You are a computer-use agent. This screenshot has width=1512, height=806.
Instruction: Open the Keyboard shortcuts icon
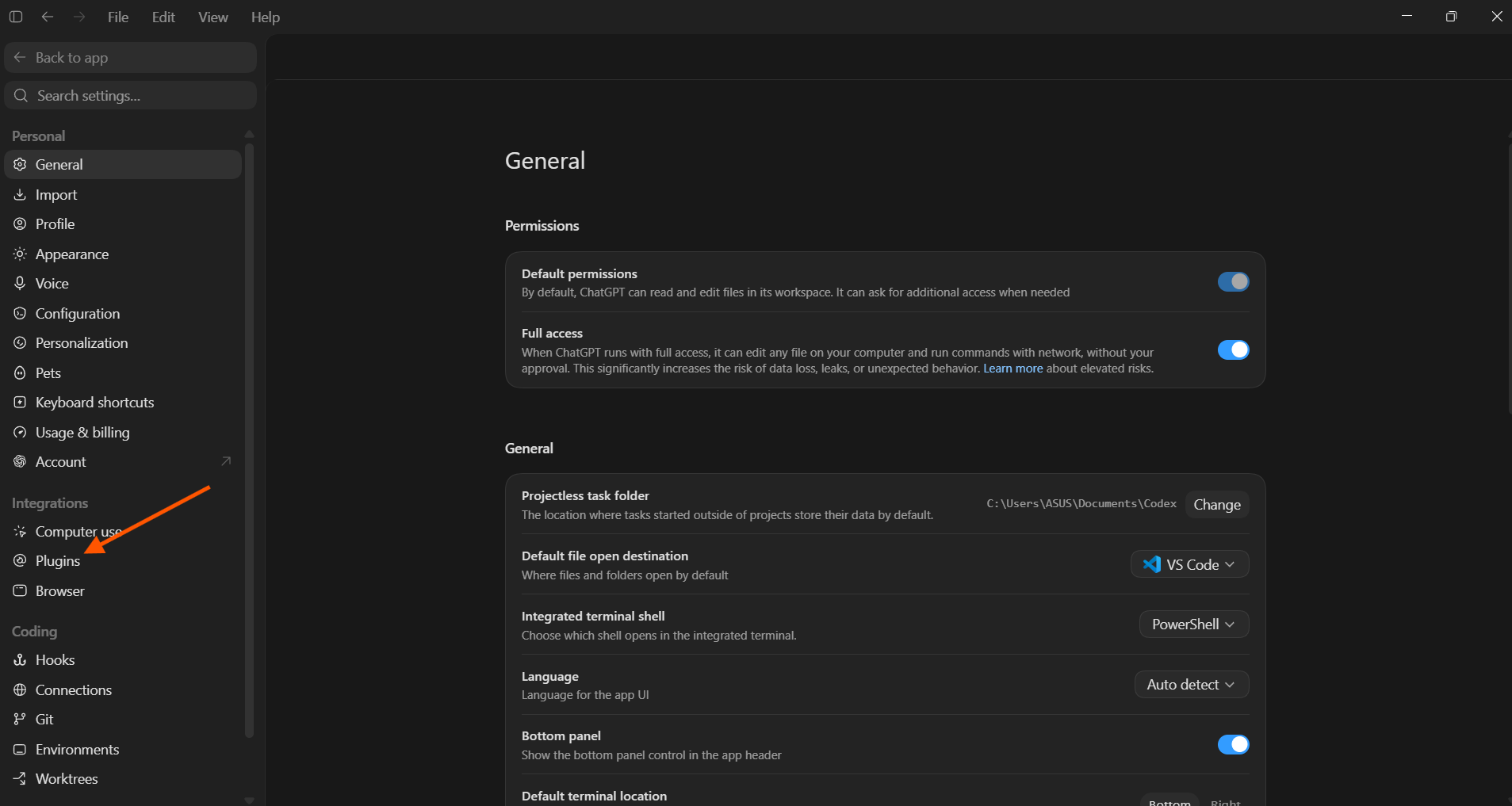pyautogui.click(x=21, y=403)
